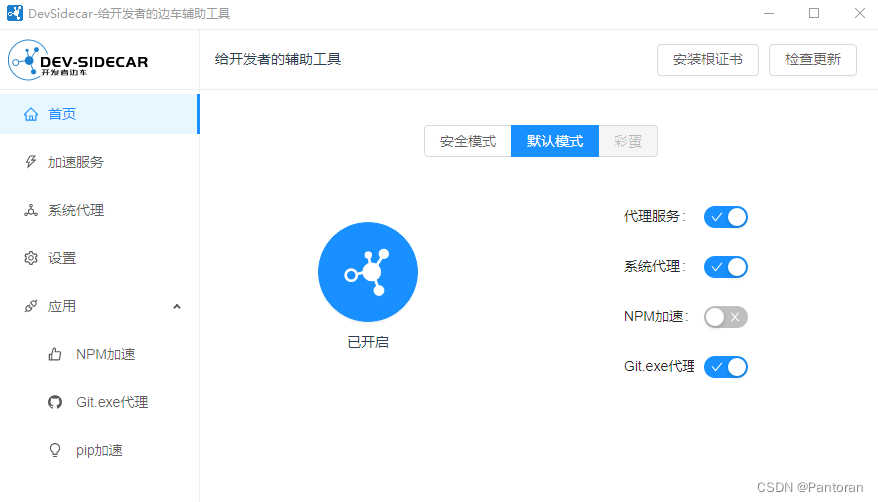Click the light bulb icon beside pip加速
Image resolution: width=878 pixels, height=502 pixels.
click(x=55, y=451)
